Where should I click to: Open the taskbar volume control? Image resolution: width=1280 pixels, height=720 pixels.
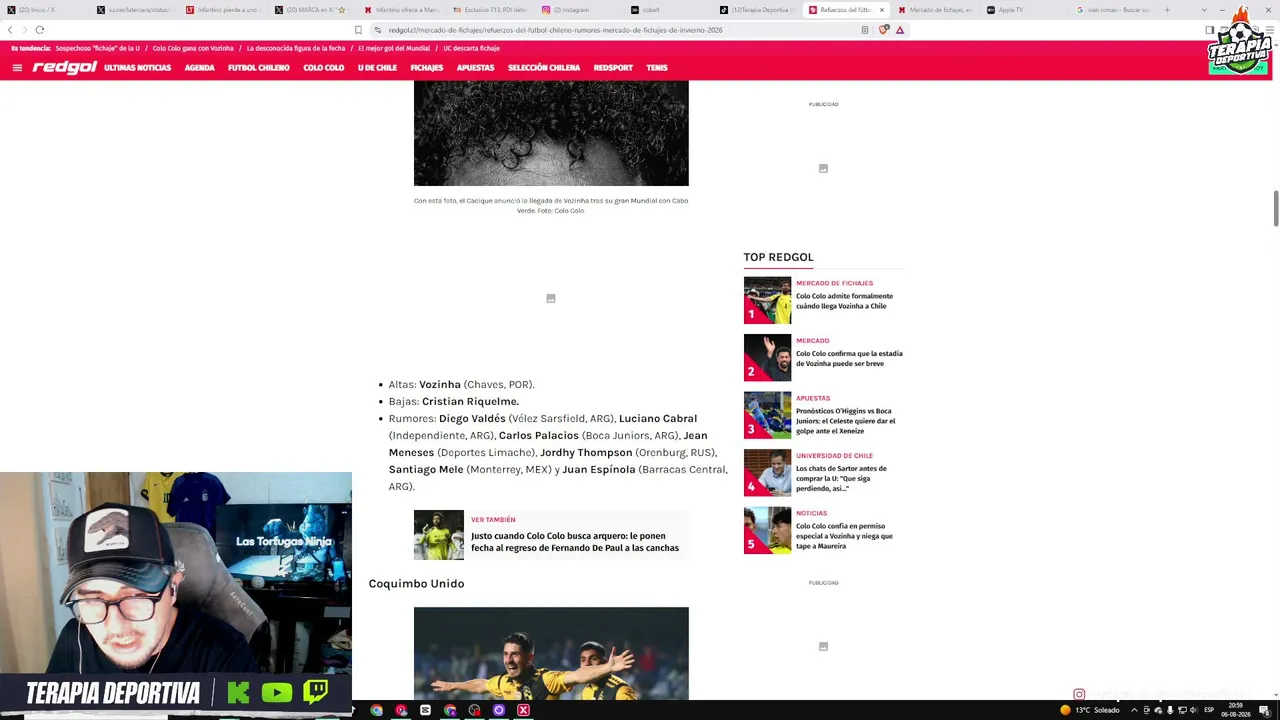pyautogui.click(x=1194, y=710)
